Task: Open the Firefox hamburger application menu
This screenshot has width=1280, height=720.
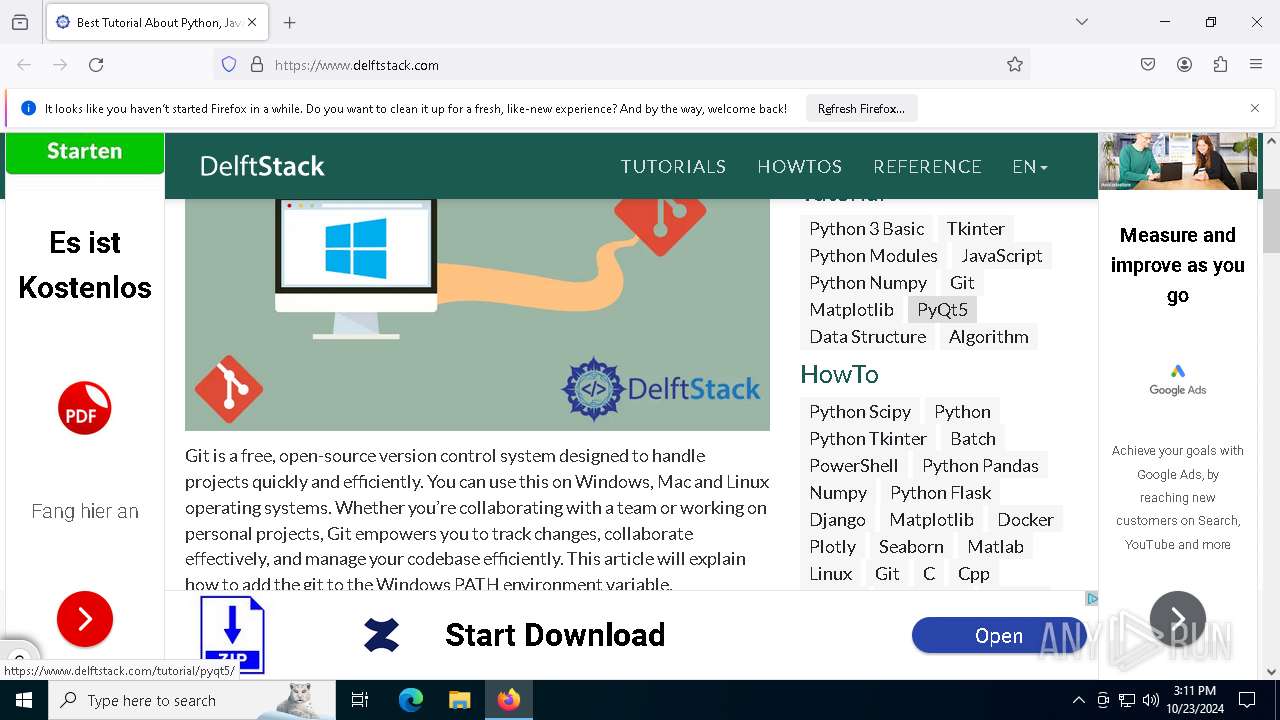Action: coord(1256,65)
